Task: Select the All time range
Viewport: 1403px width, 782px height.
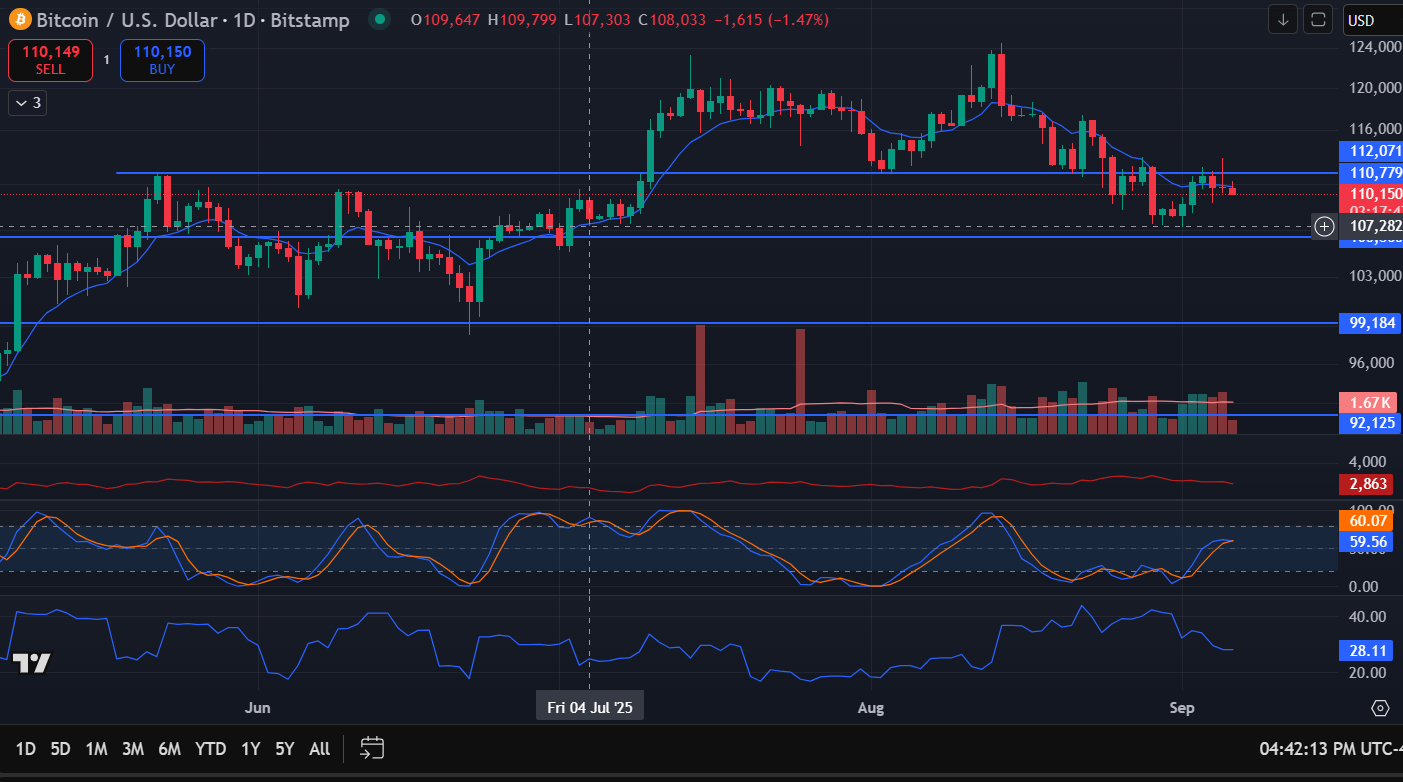Action: click(x=319, y=748)
